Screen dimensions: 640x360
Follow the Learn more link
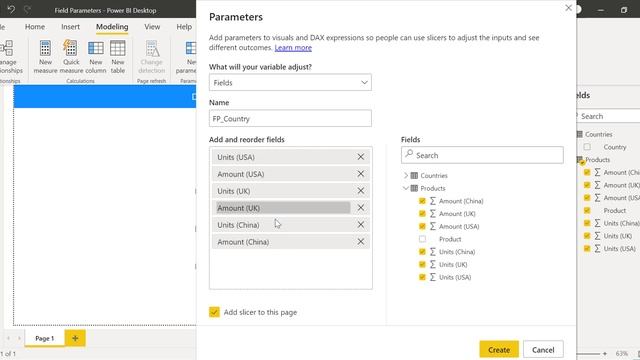pos(293,48)
